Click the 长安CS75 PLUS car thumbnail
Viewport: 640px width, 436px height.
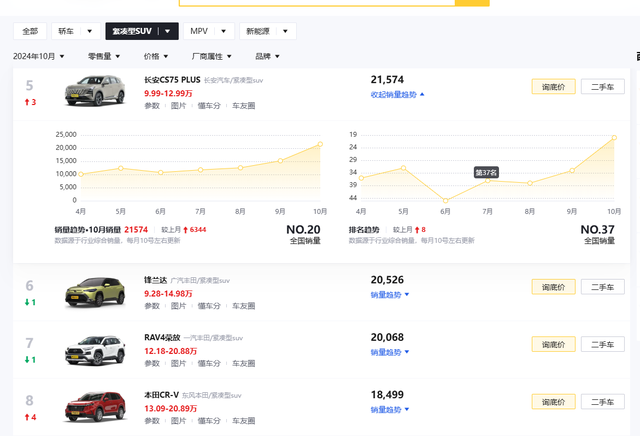click(95, 90)
